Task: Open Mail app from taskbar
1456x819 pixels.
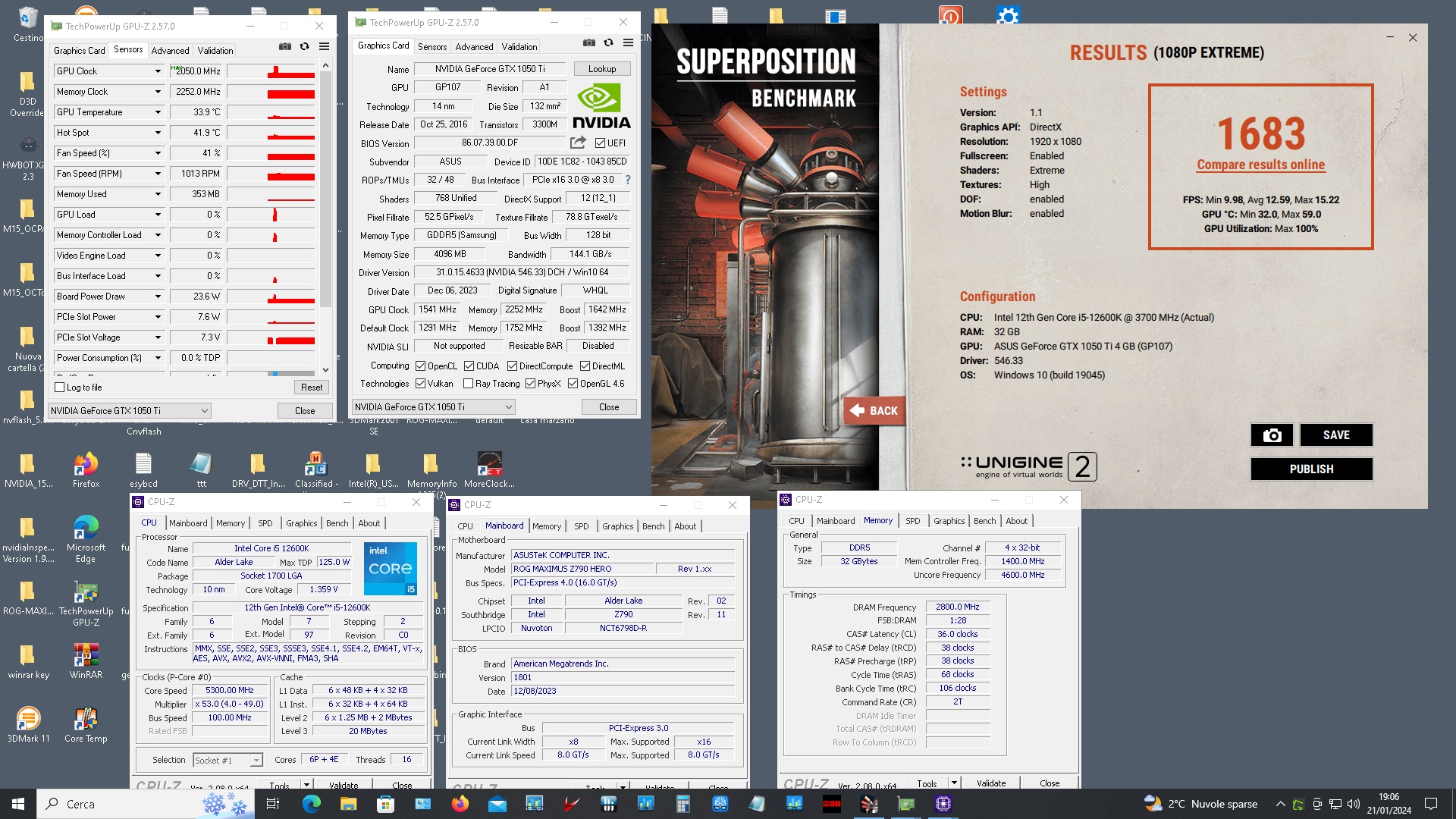Action: tap(497, 804)
